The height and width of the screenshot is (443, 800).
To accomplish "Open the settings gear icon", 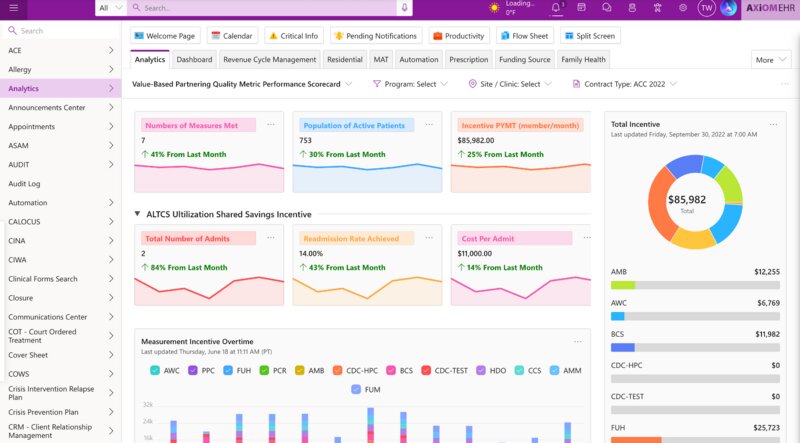I will pyautogui.click(x=683, y=8).
